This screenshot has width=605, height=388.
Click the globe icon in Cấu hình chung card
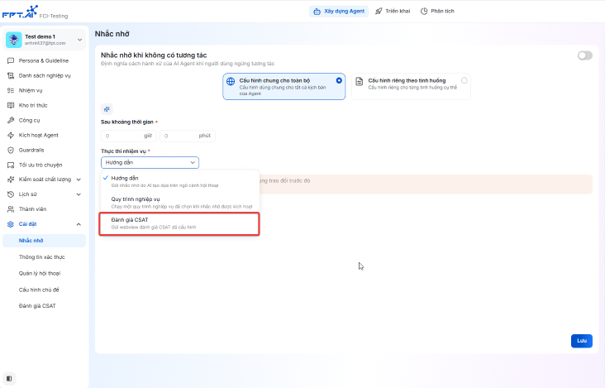click(x=230, y=81)
